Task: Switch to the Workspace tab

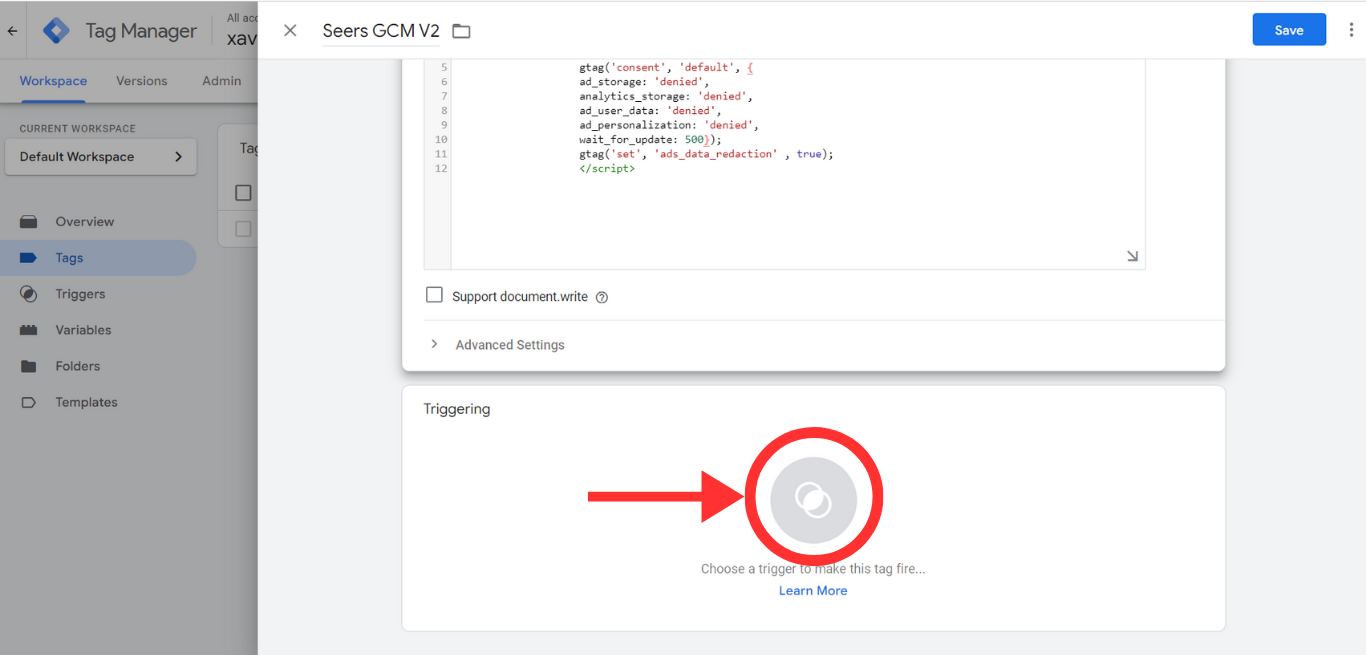Action: click(x=53, y=81)
